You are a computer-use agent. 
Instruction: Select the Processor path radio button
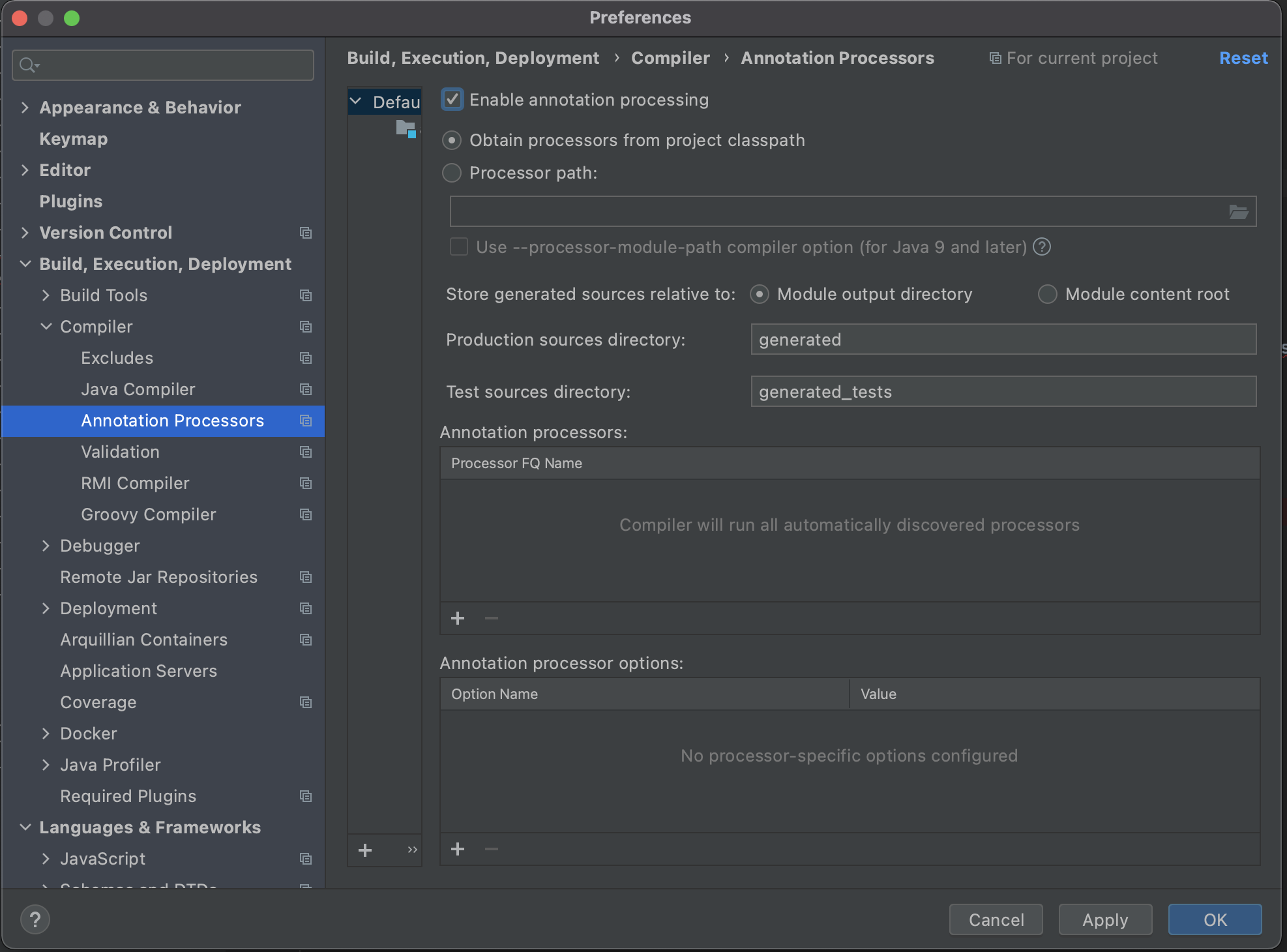tap(452, 173)
